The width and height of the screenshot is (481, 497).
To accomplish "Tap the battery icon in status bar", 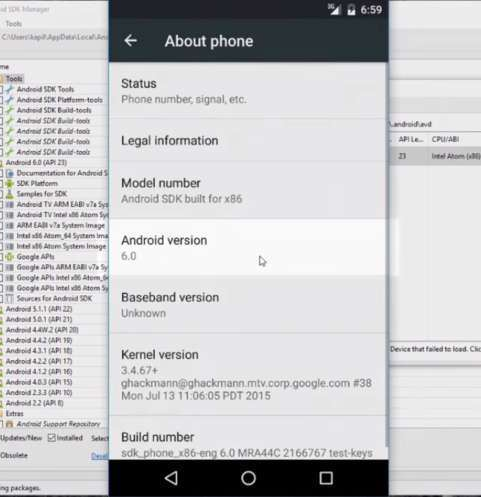I will pos(351,10).
